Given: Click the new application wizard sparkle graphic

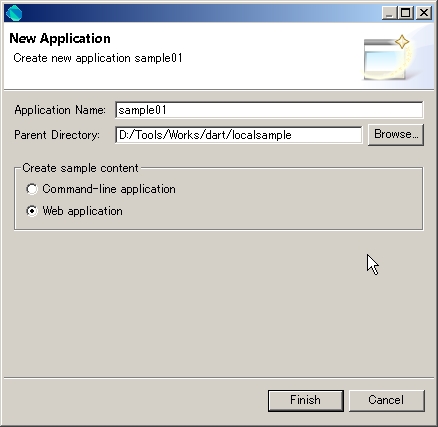Looking at the screenshot, I should [x=388, y=58].
